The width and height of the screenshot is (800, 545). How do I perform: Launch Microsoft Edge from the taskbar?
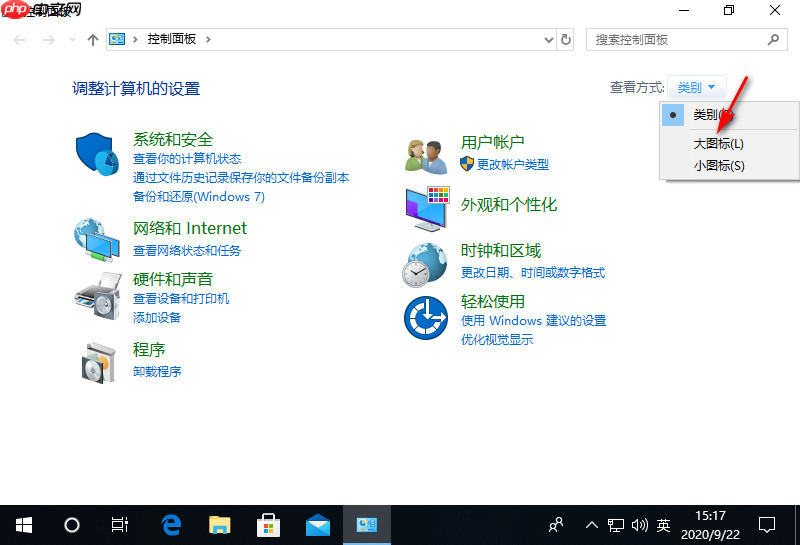pos(171,525)
